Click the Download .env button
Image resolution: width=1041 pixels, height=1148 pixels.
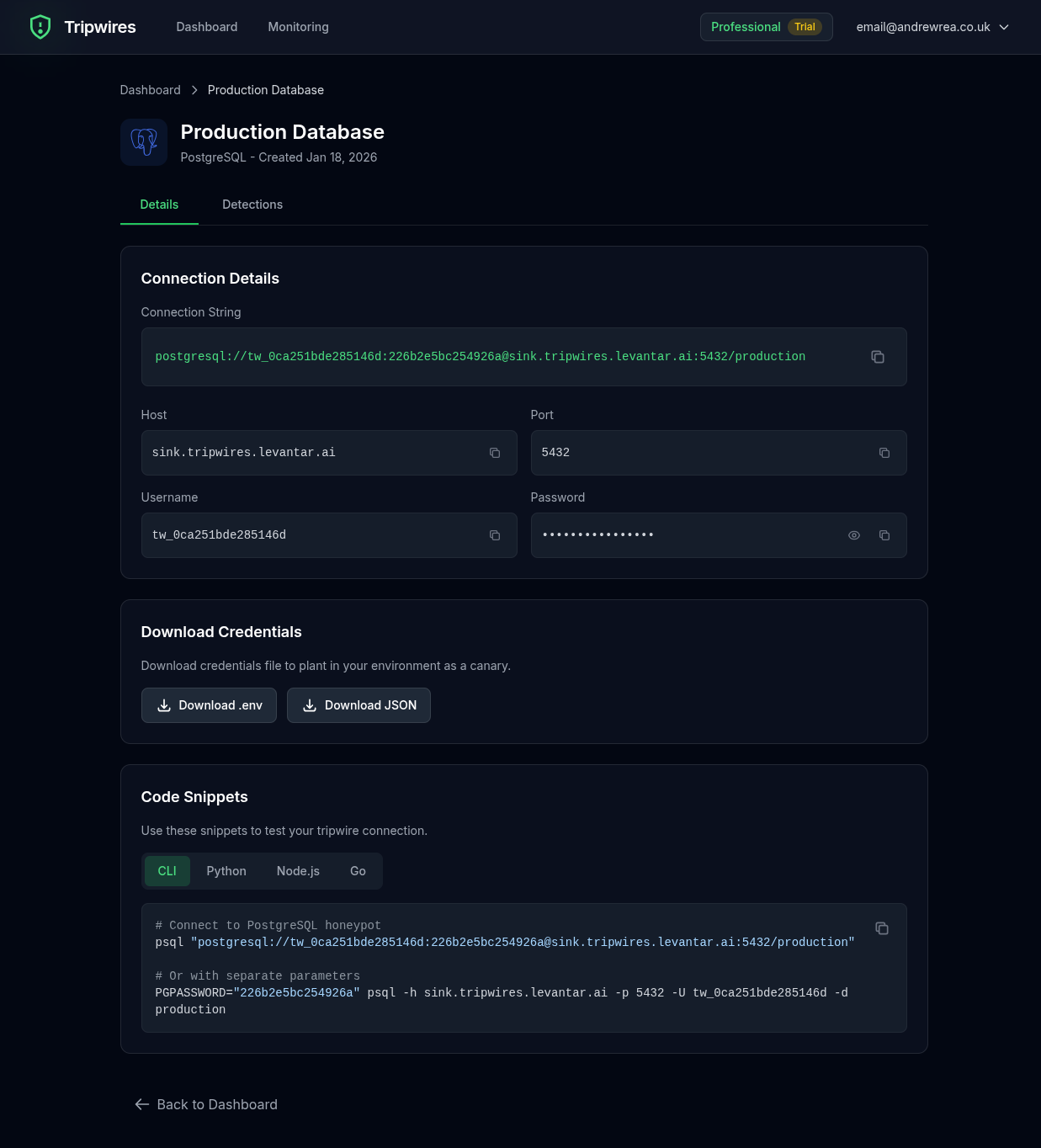click(209, 705)
